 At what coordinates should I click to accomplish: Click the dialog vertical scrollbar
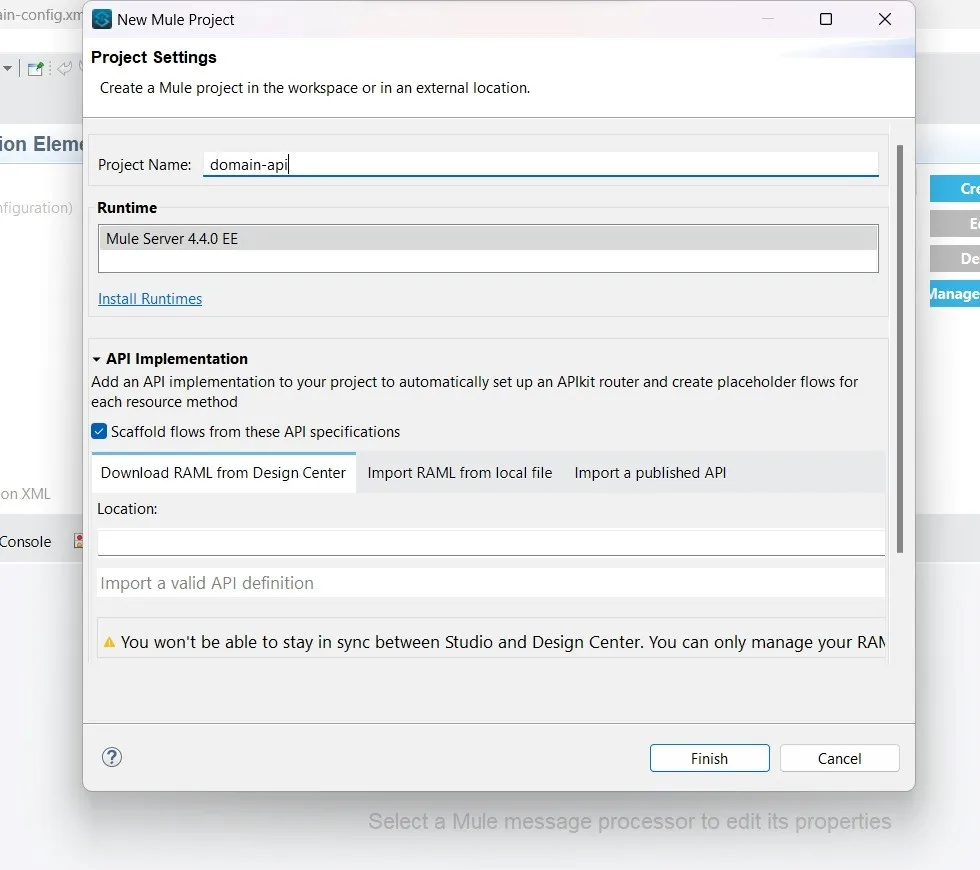pyautogui.click(x=900, y=349)
